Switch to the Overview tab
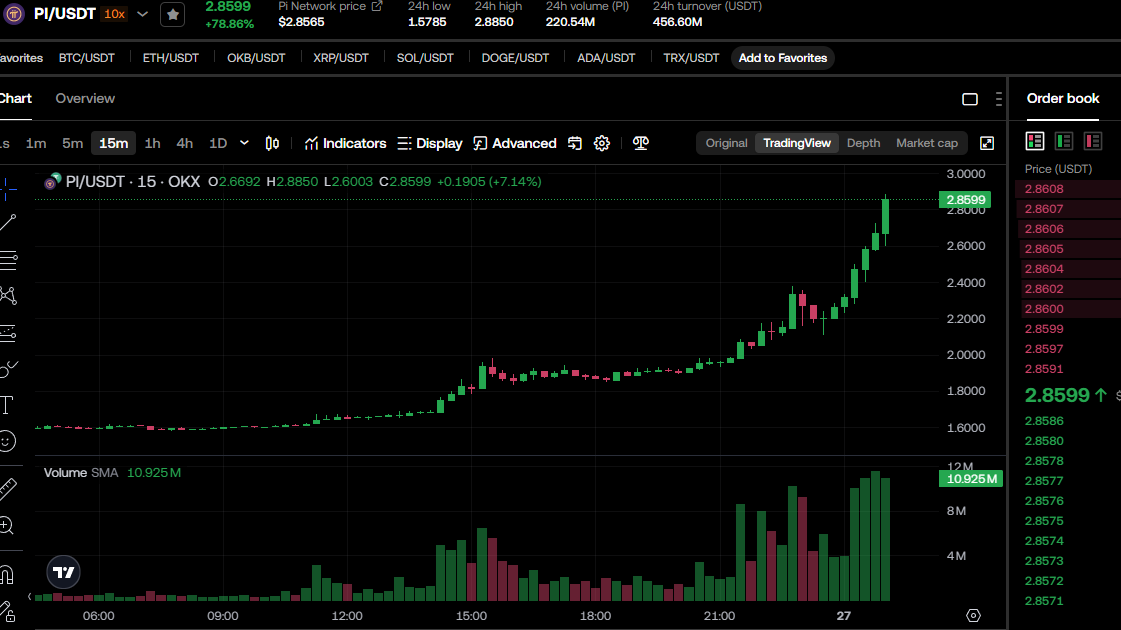Image resolution: width=1121 pixels, height=630 pixels. coord(85,99)
